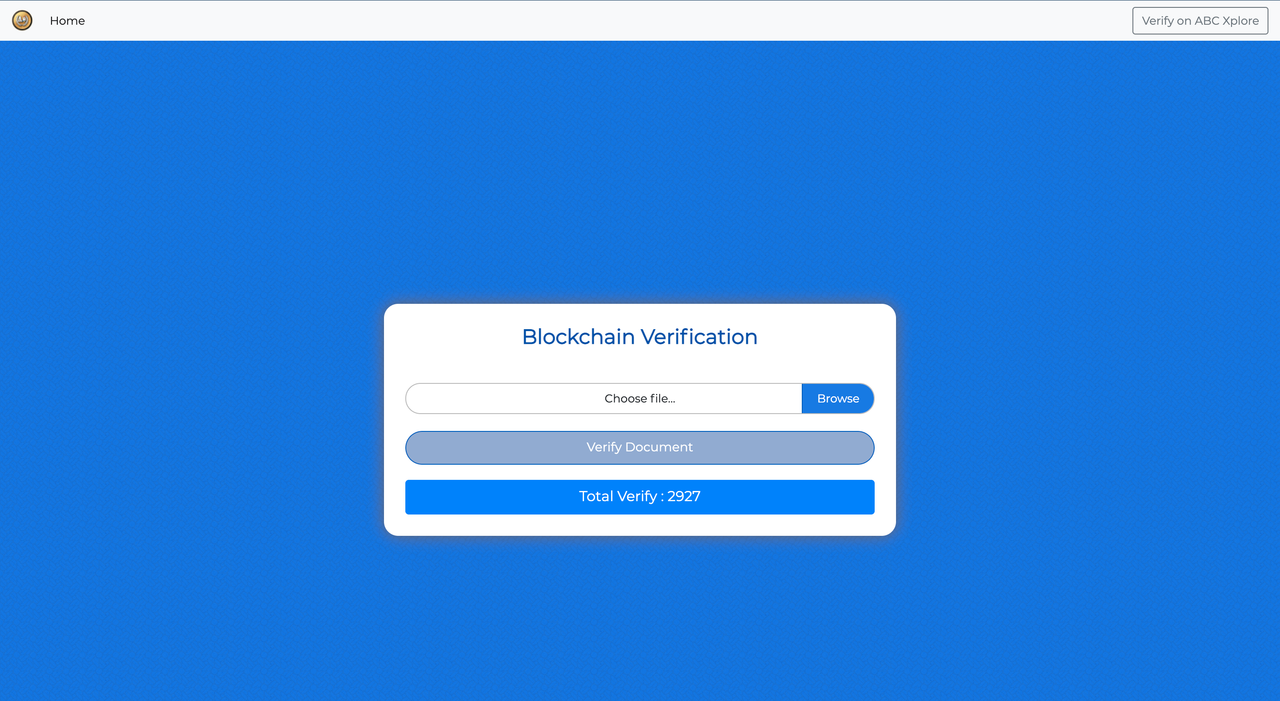Click the Blockchain Verification heading

pos(640,337)
